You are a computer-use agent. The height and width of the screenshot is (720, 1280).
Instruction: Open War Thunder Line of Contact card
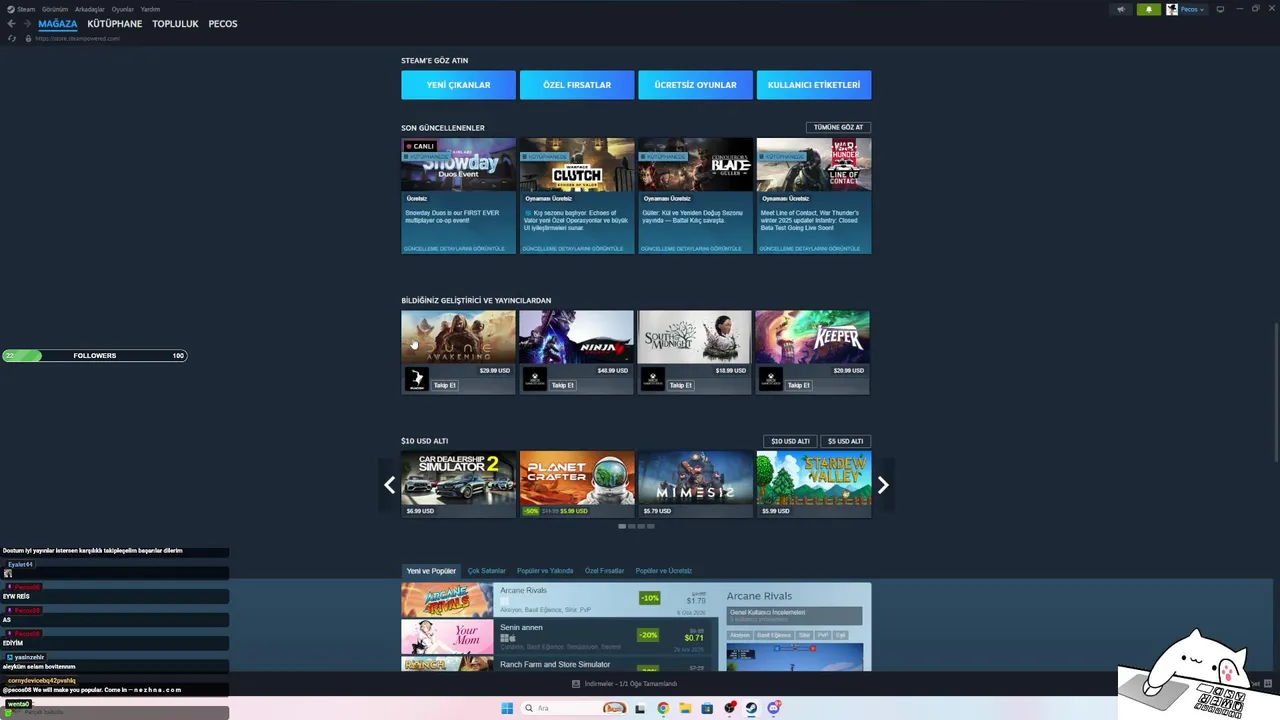pyautogui.click(x=814, y=195)
